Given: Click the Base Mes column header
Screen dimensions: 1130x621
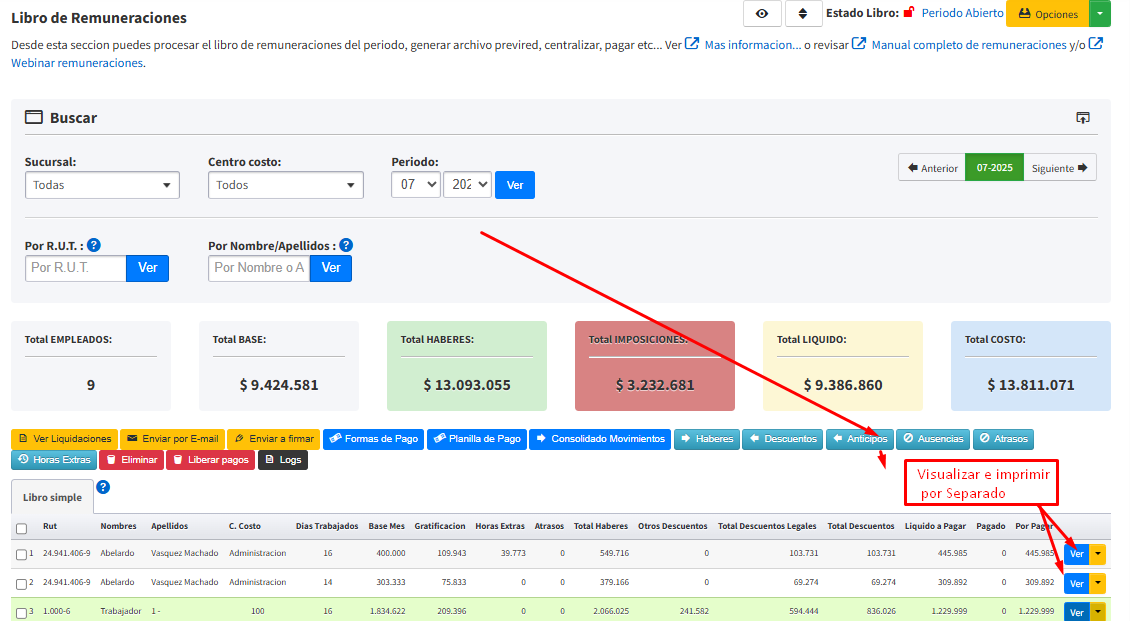Looking at the screenshot, I should tap(386, 526).
